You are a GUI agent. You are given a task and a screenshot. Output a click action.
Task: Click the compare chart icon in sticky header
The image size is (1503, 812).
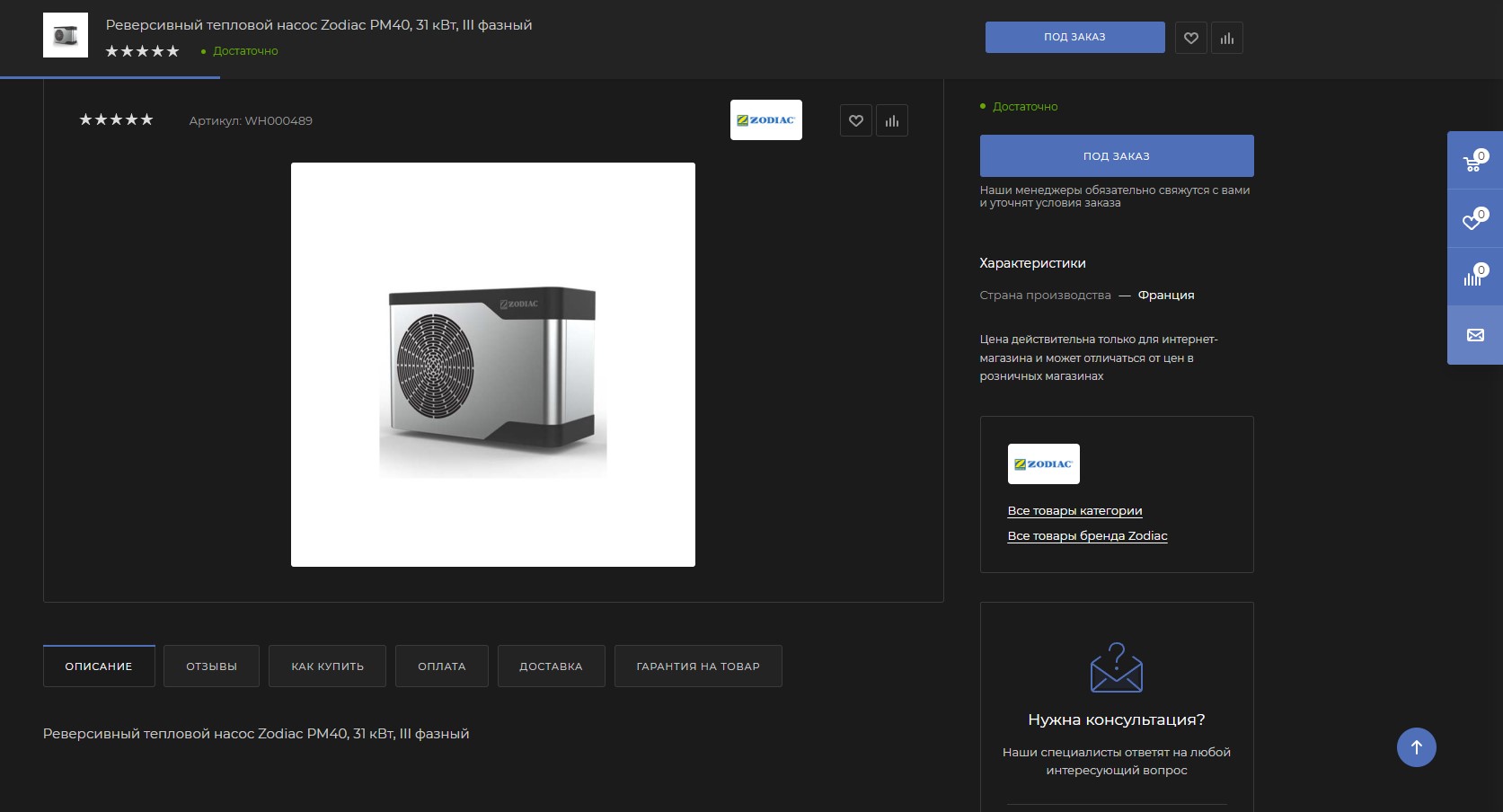1227,38
